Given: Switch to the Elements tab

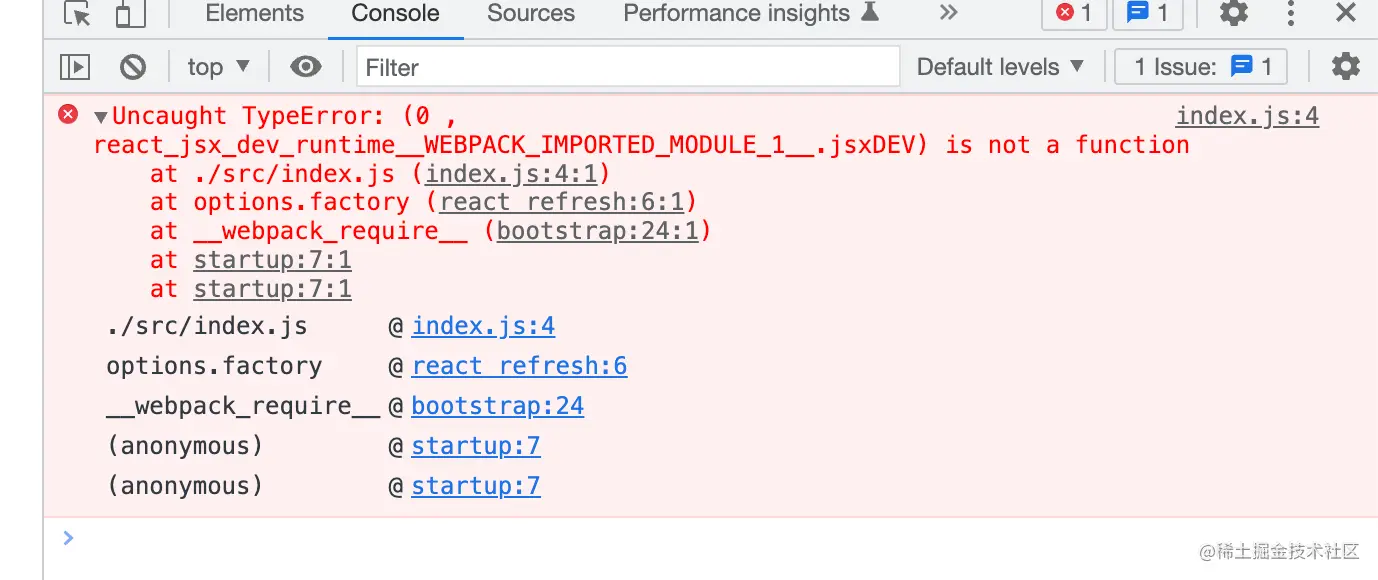Looking at the screenshot, I should 254,14.
